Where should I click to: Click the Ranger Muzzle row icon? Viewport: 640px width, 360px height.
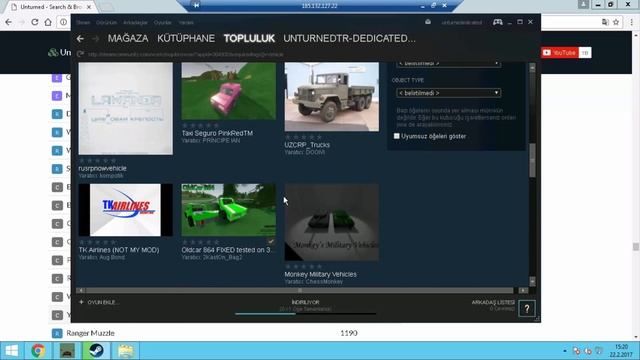(57, 333)
